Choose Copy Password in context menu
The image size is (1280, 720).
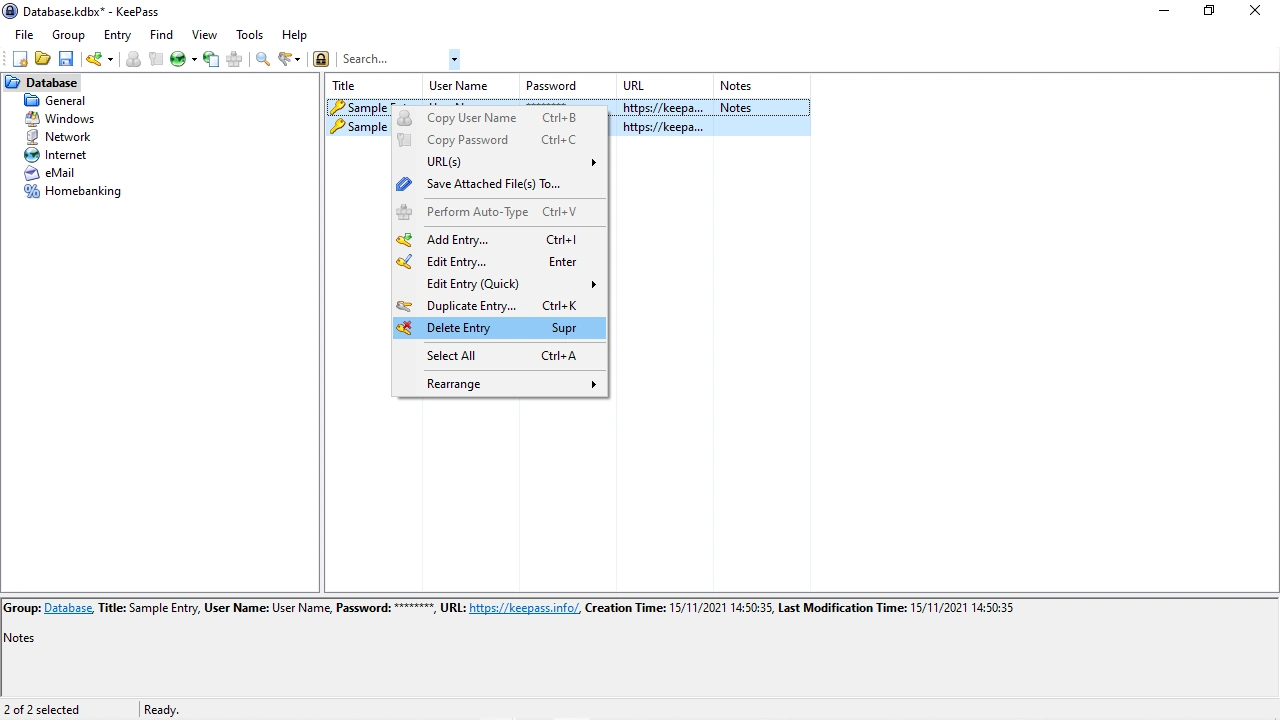coord(499,140)
